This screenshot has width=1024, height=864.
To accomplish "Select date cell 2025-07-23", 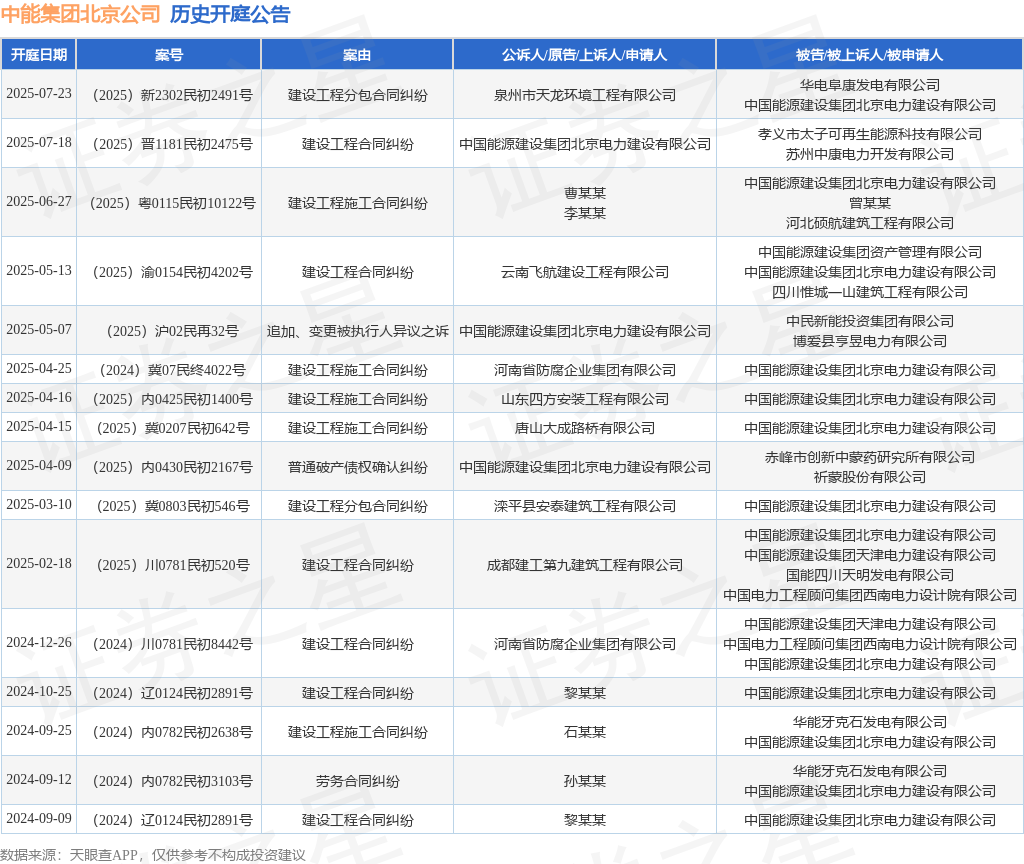I will 39,93.
